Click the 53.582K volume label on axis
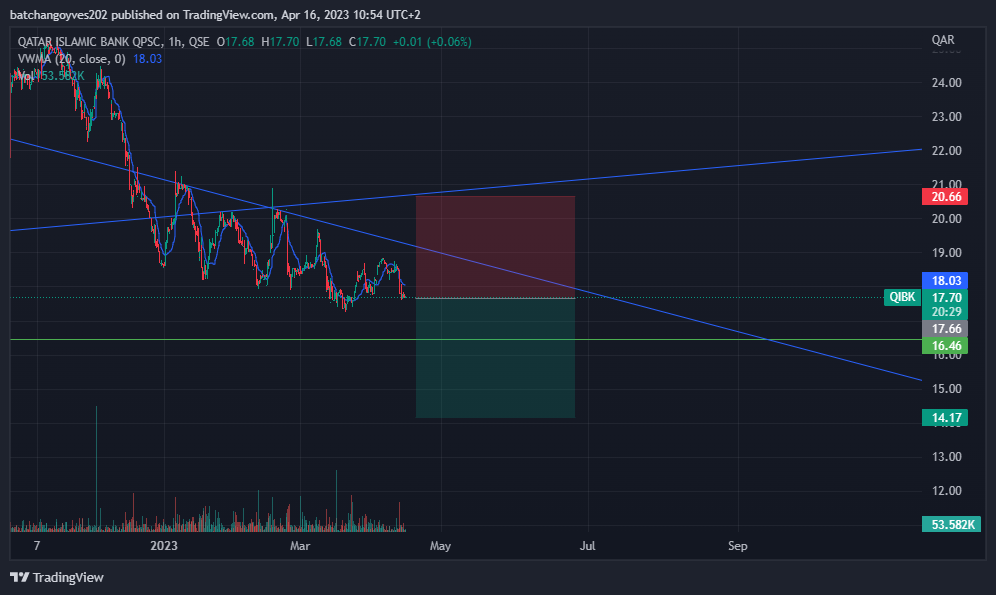 click(x=952, y=525)
